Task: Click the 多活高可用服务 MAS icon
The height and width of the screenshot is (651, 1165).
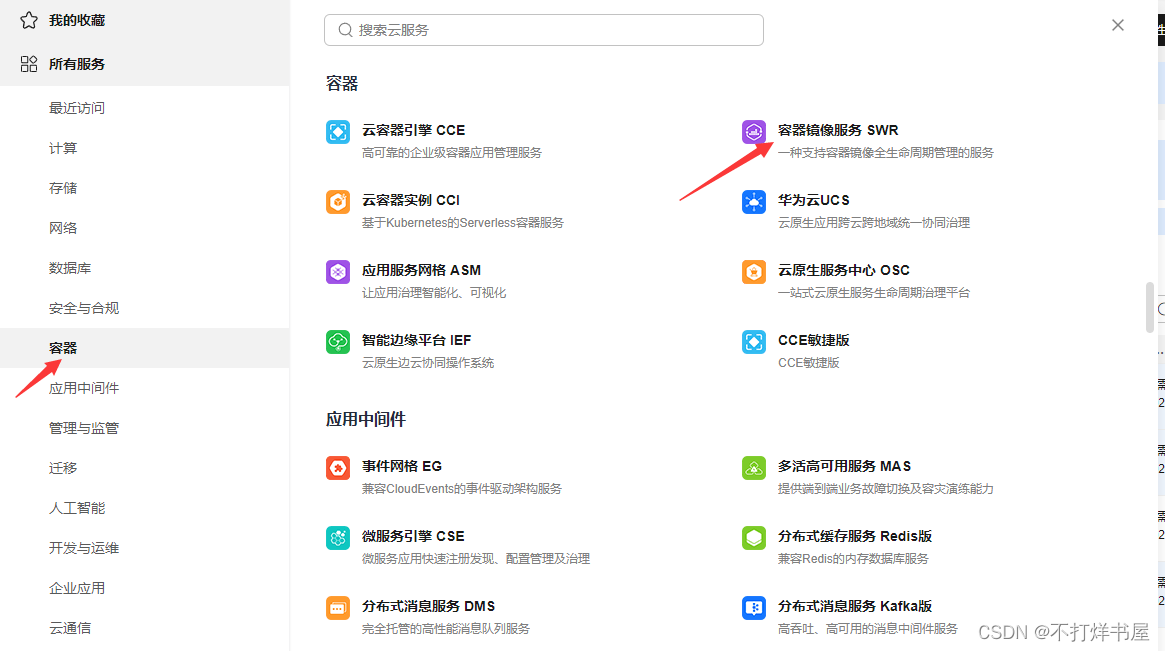Action: [754, 468]
